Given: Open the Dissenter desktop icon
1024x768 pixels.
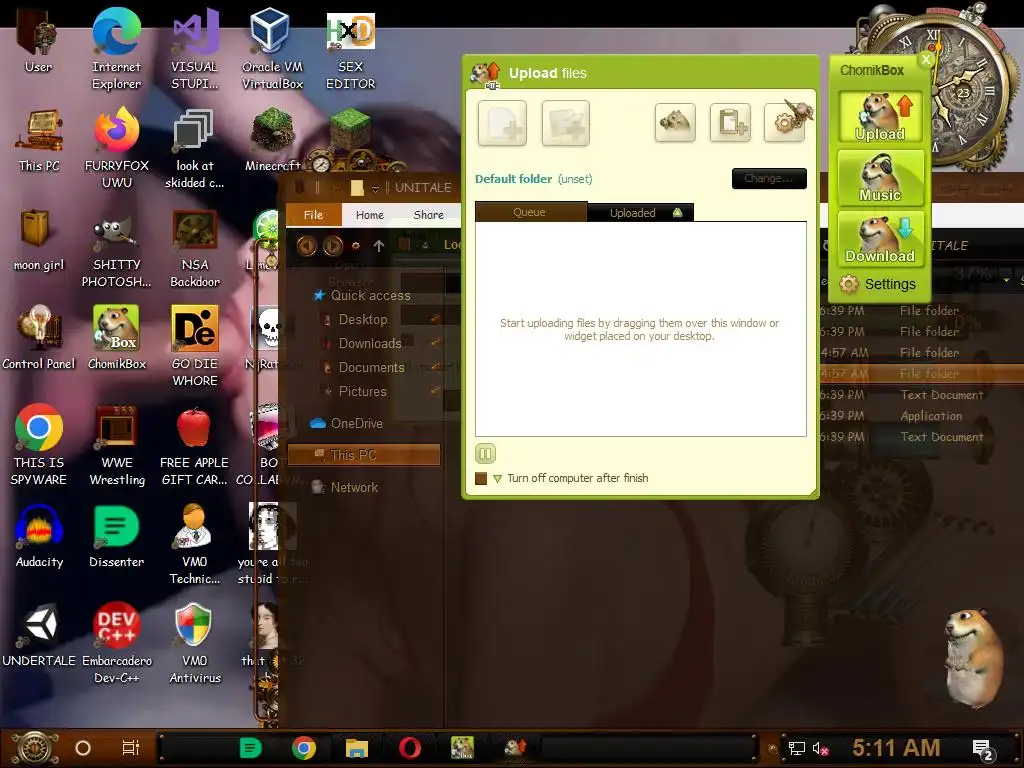Looking at the screenshot, I should 116,537.
